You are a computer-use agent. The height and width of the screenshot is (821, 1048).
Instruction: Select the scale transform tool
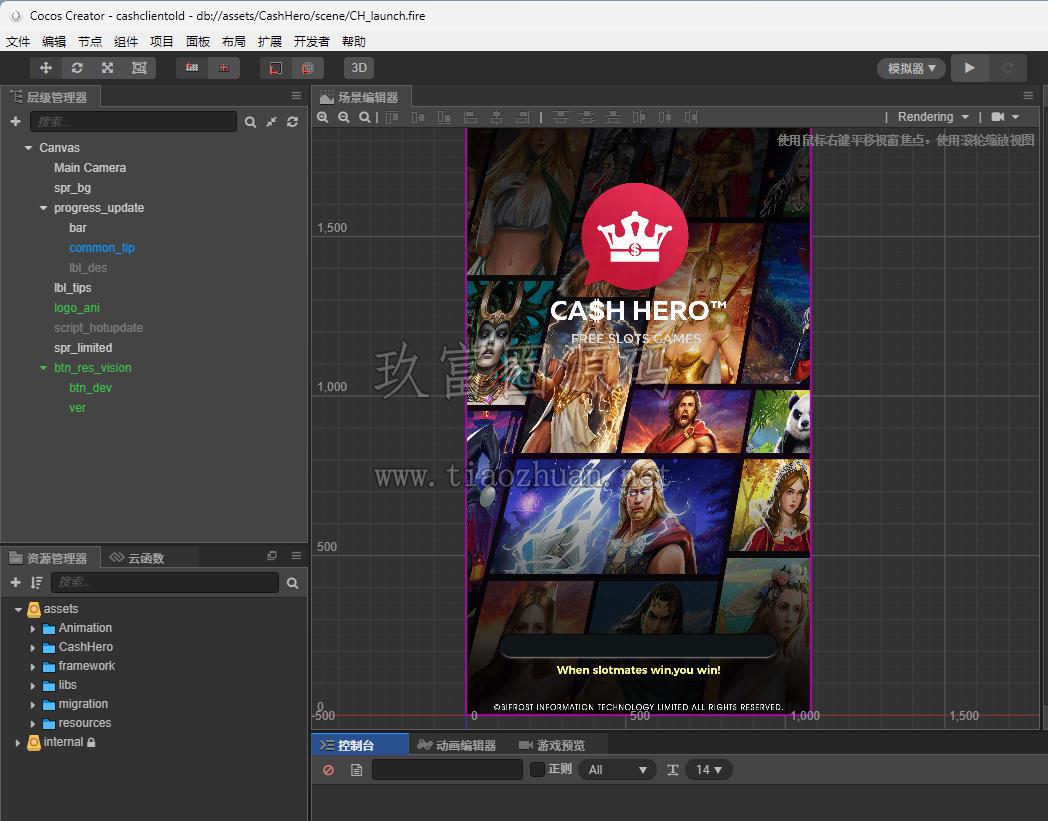pos(108,68)
